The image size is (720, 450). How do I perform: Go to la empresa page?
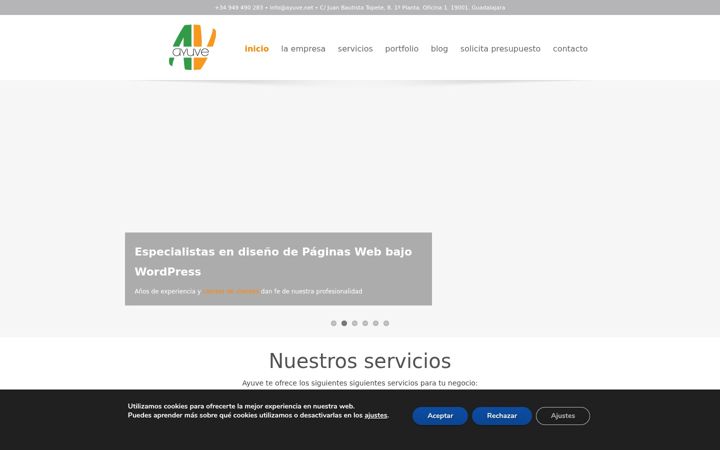point(303,49)
